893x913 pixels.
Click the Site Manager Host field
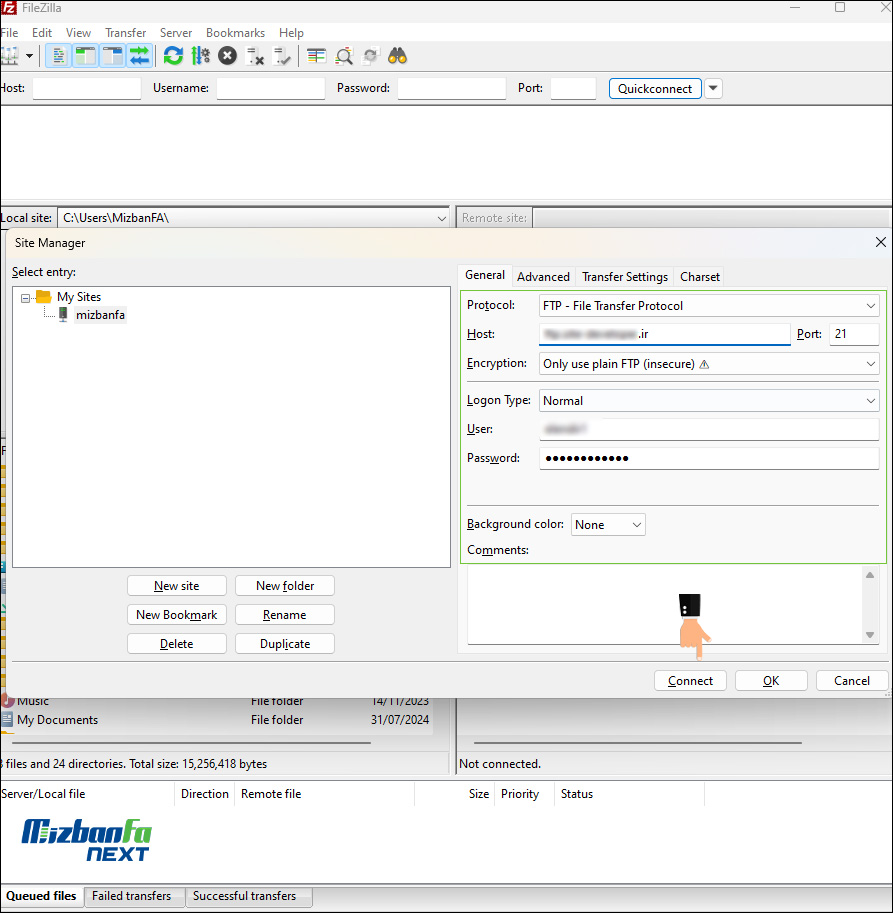pyautogui.click(x=664, y=334)
